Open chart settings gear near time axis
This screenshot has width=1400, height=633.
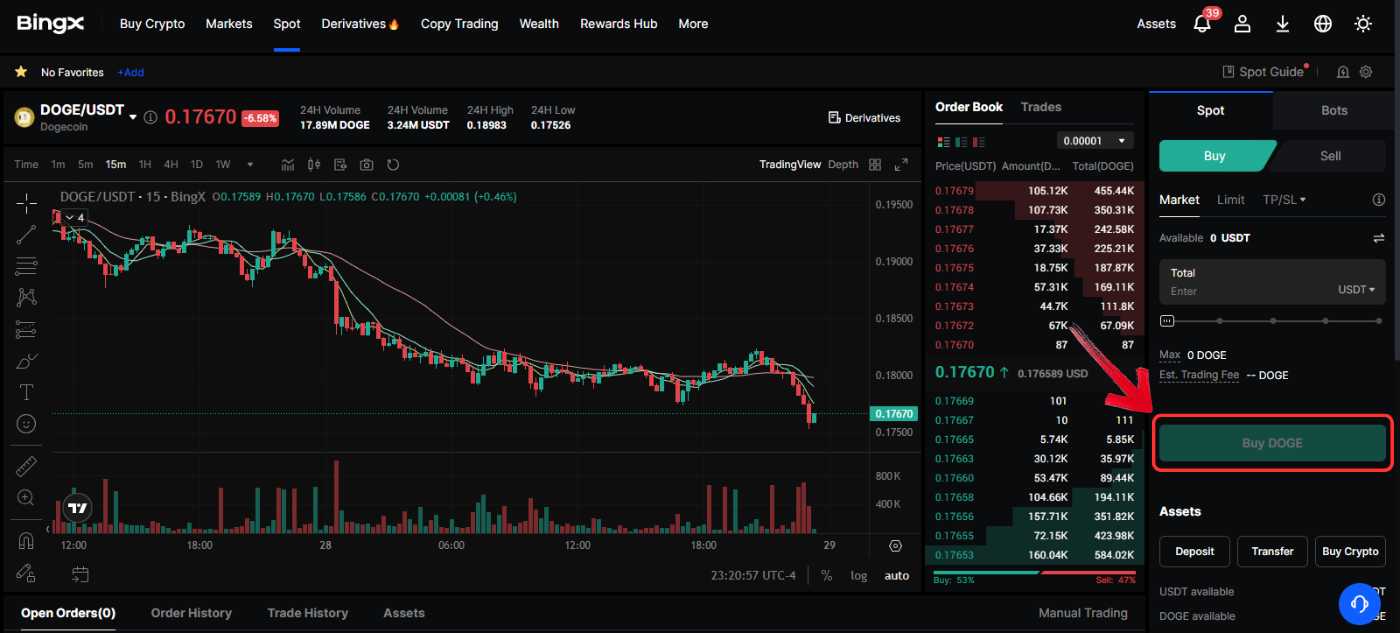coord(895,546)
